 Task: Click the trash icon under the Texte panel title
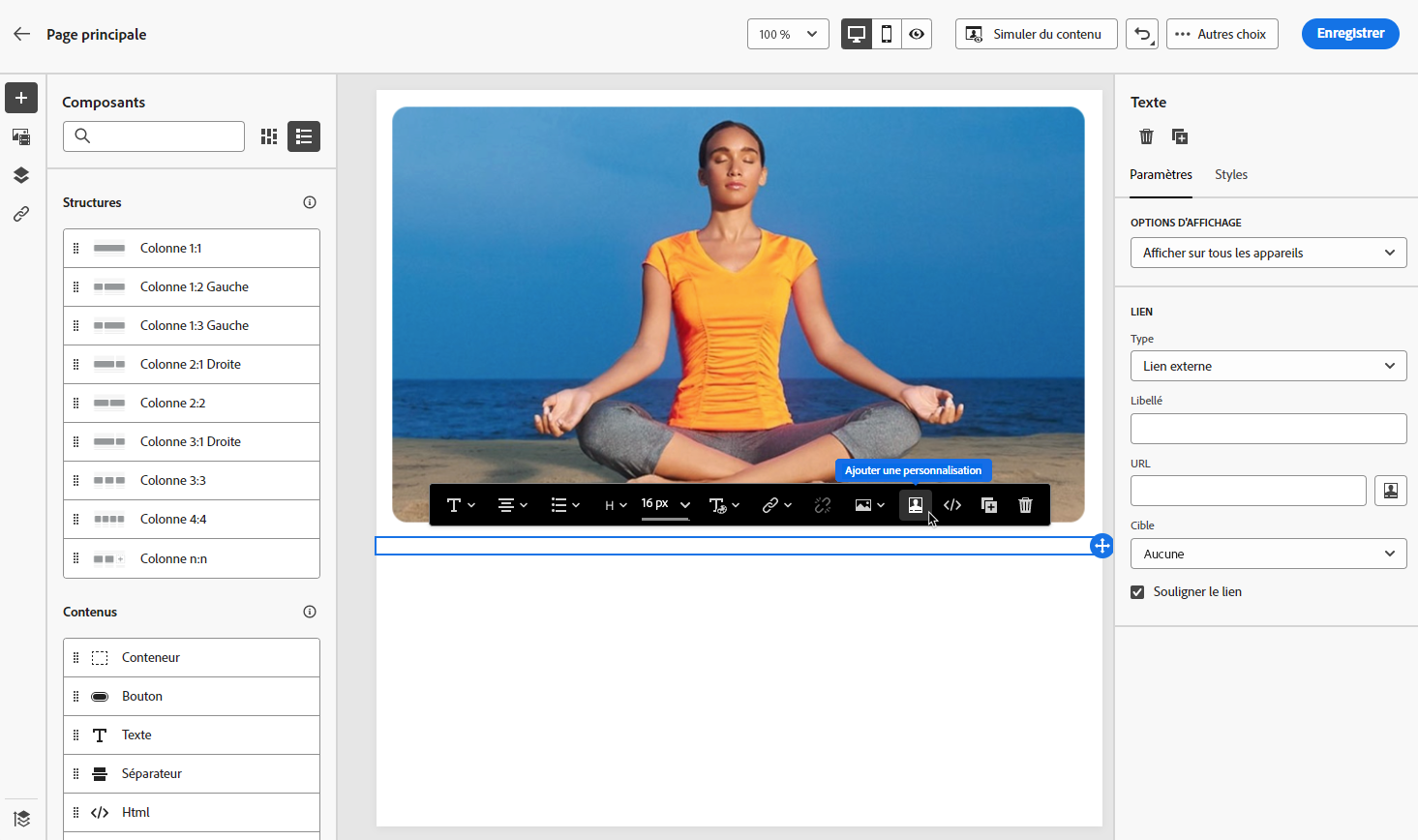(x=1146, y=136)
